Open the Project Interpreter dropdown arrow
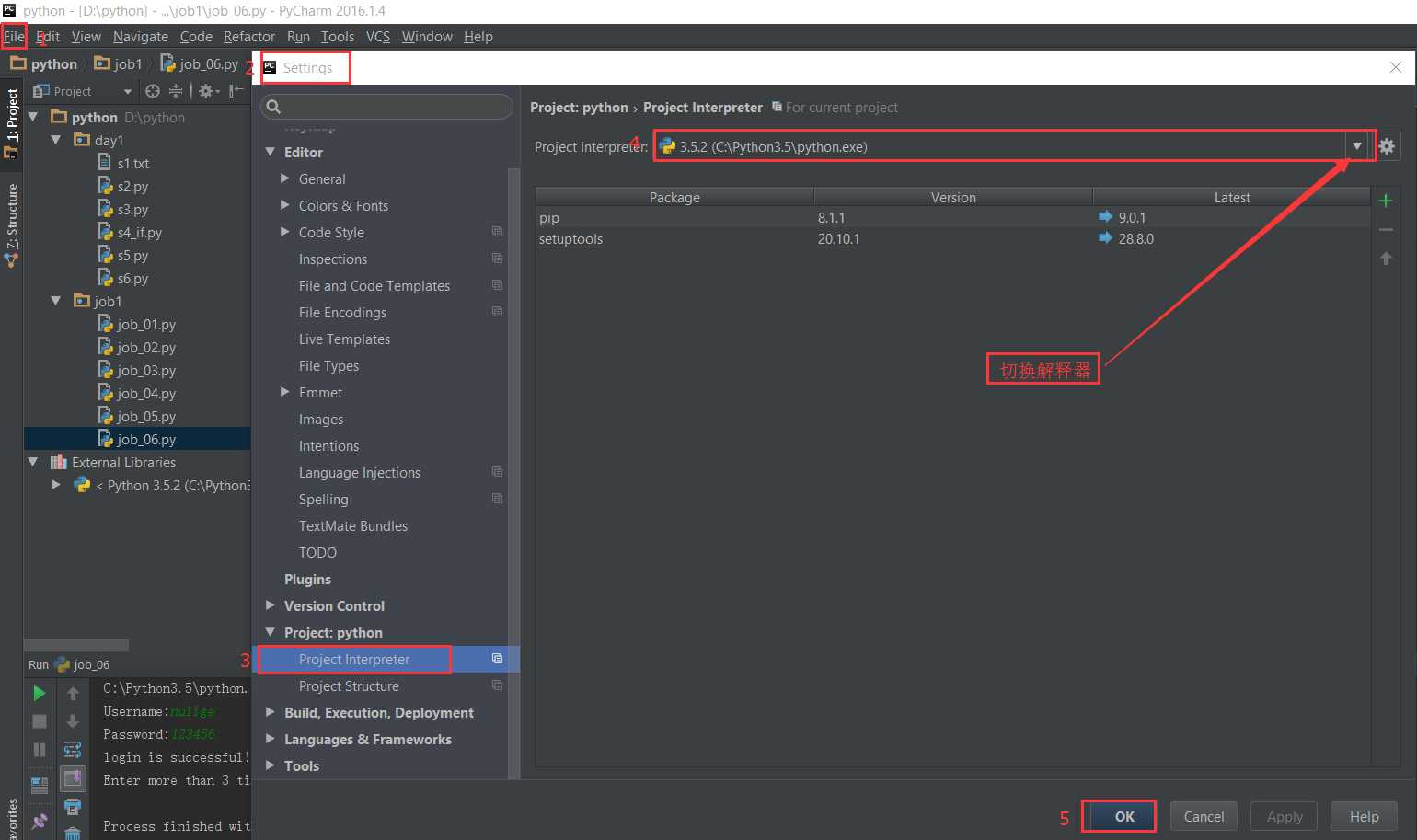1417x840 pixels. pos(1356,146)
